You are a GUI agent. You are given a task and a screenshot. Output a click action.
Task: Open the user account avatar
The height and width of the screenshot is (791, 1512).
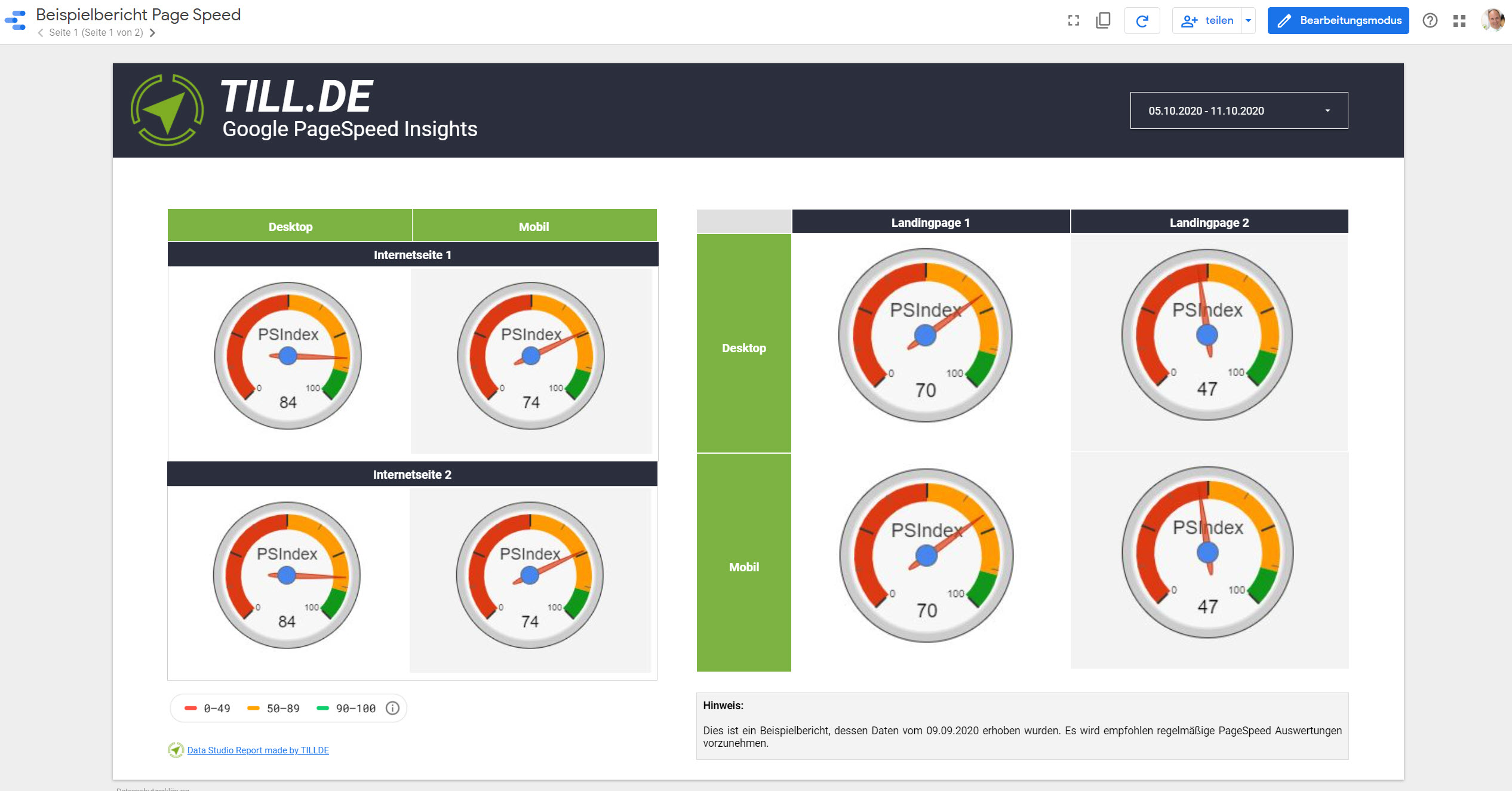click(1492, 20)
